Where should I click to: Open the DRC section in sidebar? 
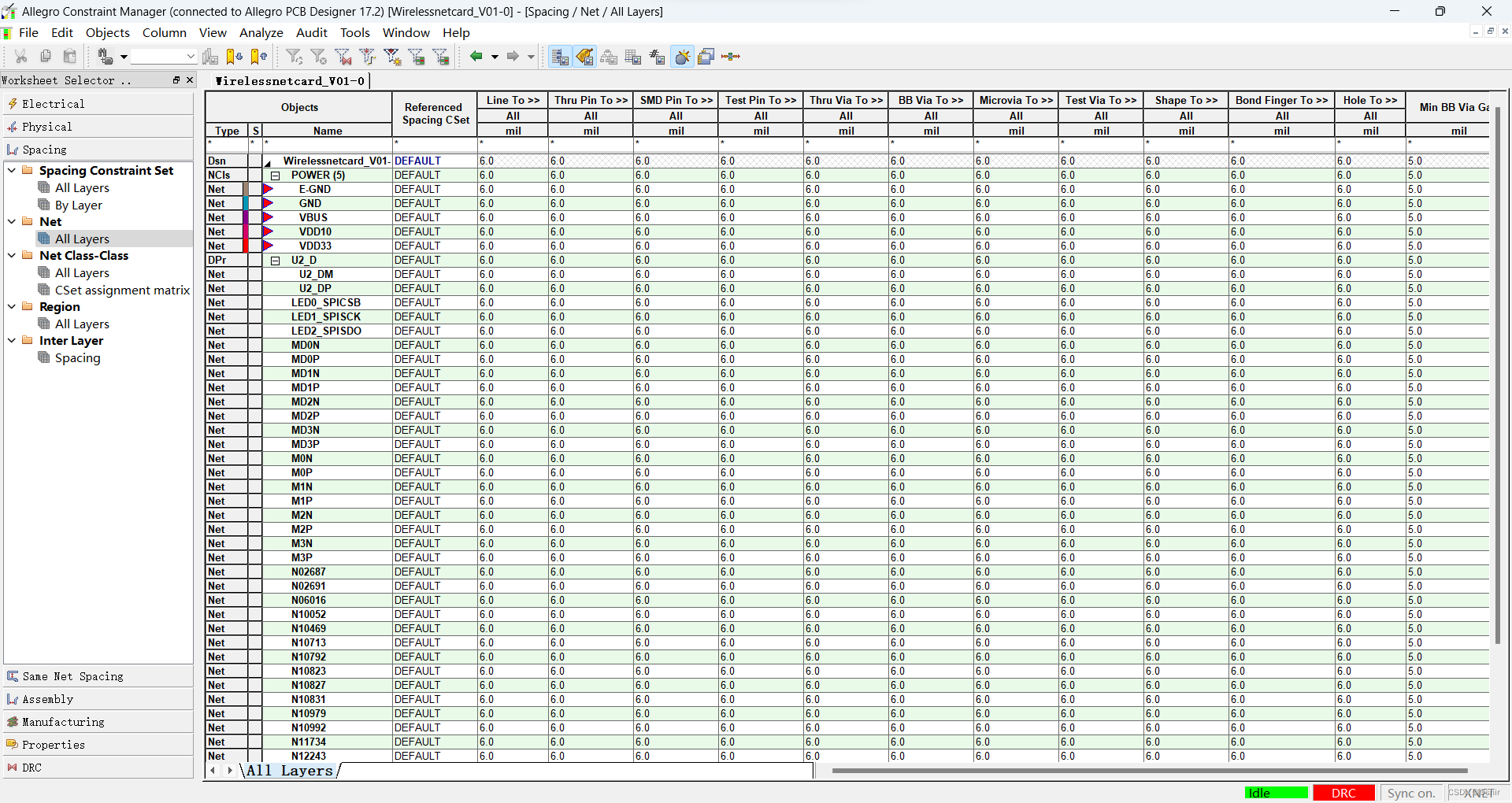31,768
